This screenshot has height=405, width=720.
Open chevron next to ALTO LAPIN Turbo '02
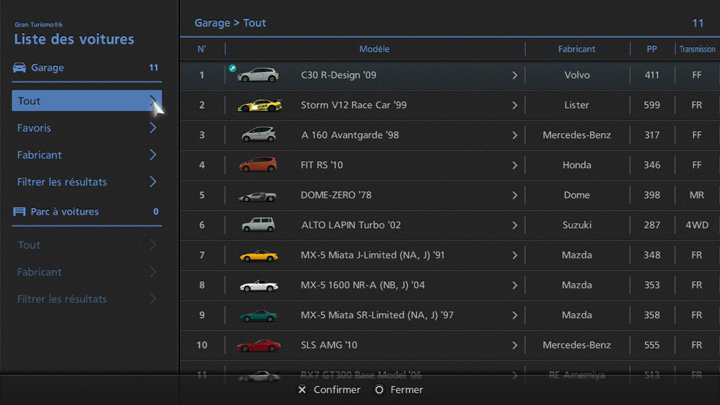(515, 225)
